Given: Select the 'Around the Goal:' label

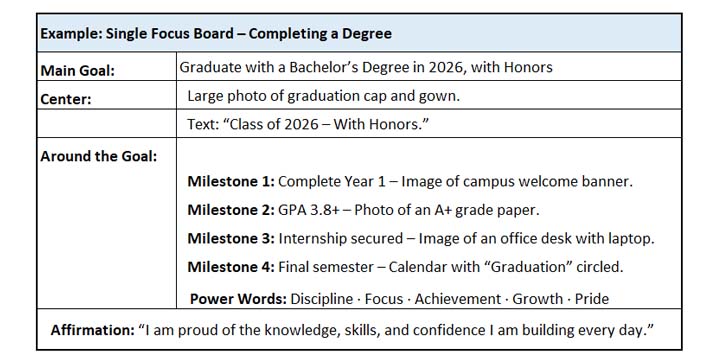Looking at the screenshot, I should [99, 156].
